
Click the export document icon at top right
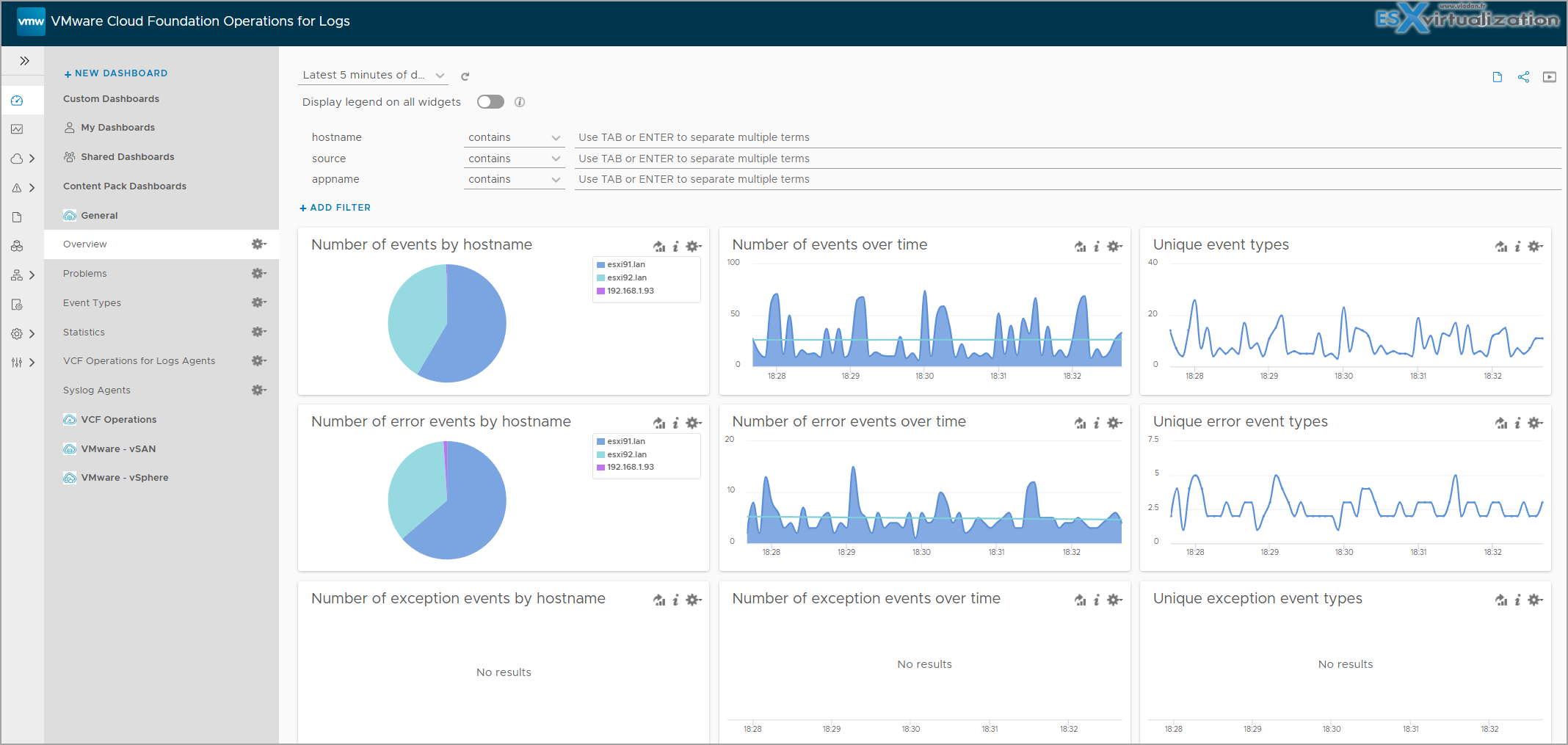[x=1498, y=77]
